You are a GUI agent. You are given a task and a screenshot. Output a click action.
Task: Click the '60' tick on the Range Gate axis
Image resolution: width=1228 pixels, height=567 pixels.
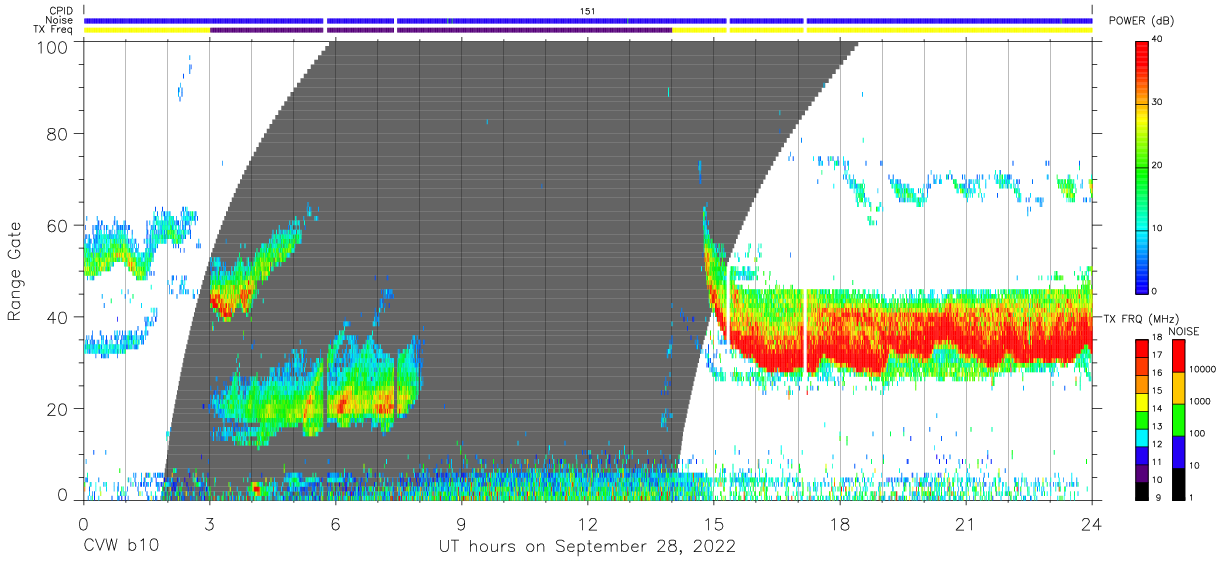58,225
